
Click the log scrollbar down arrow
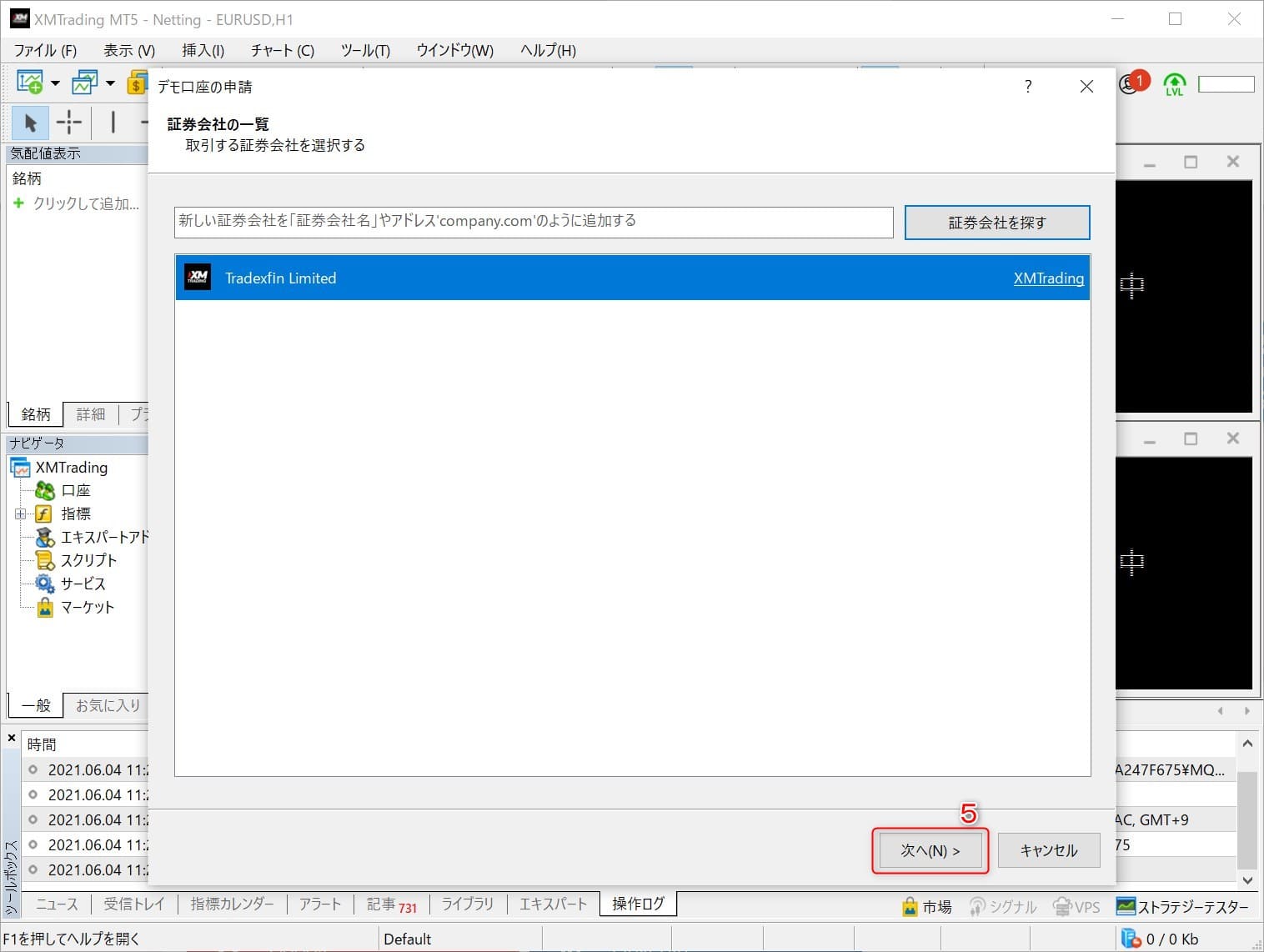1247,879
